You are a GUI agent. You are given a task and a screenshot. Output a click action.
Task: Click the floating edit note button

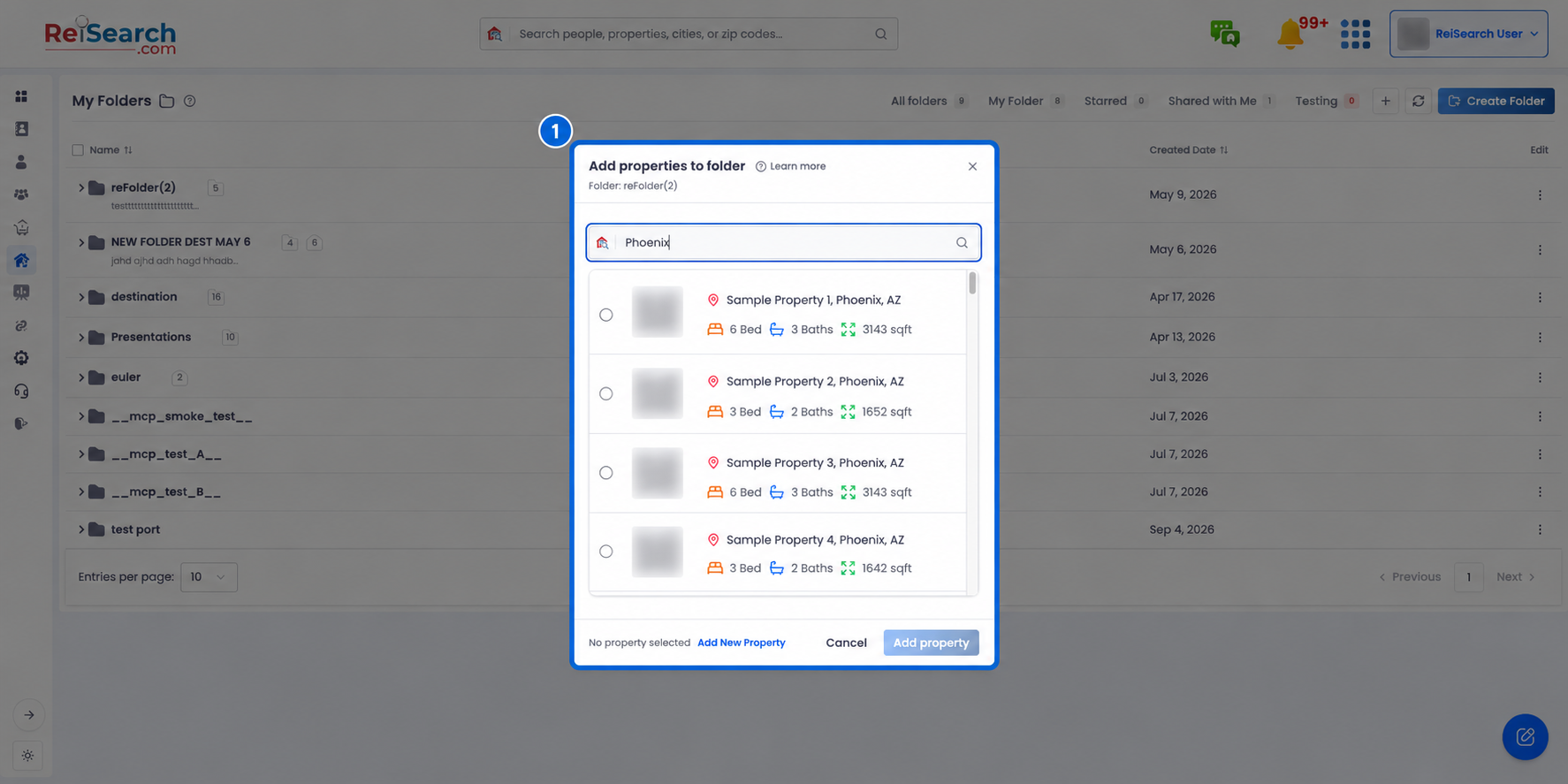(1525, 737)
